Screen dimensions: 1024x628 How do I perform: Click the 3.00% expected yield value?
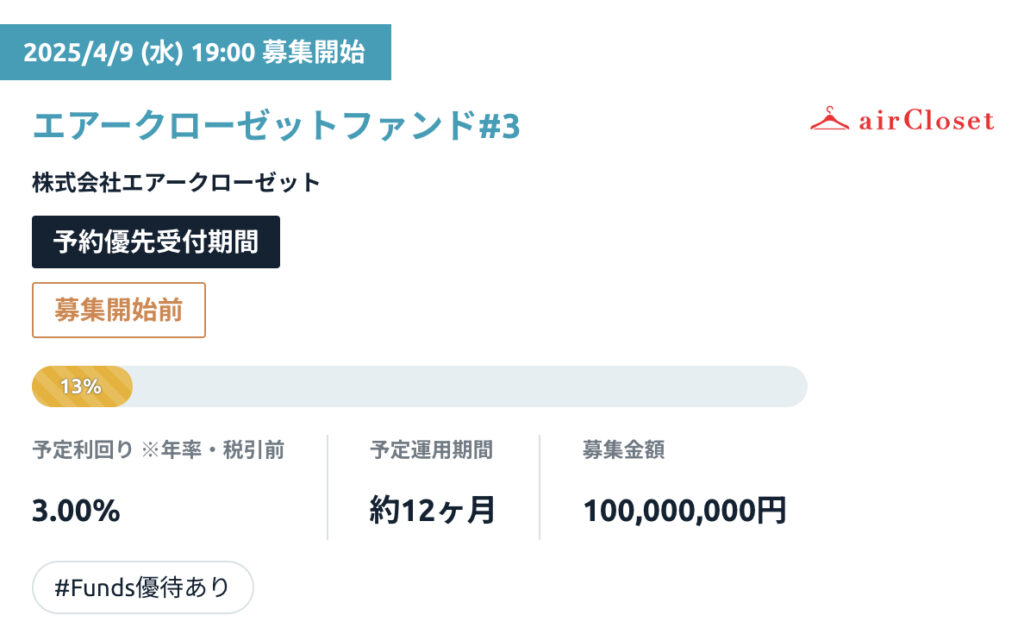pos(76,510)
